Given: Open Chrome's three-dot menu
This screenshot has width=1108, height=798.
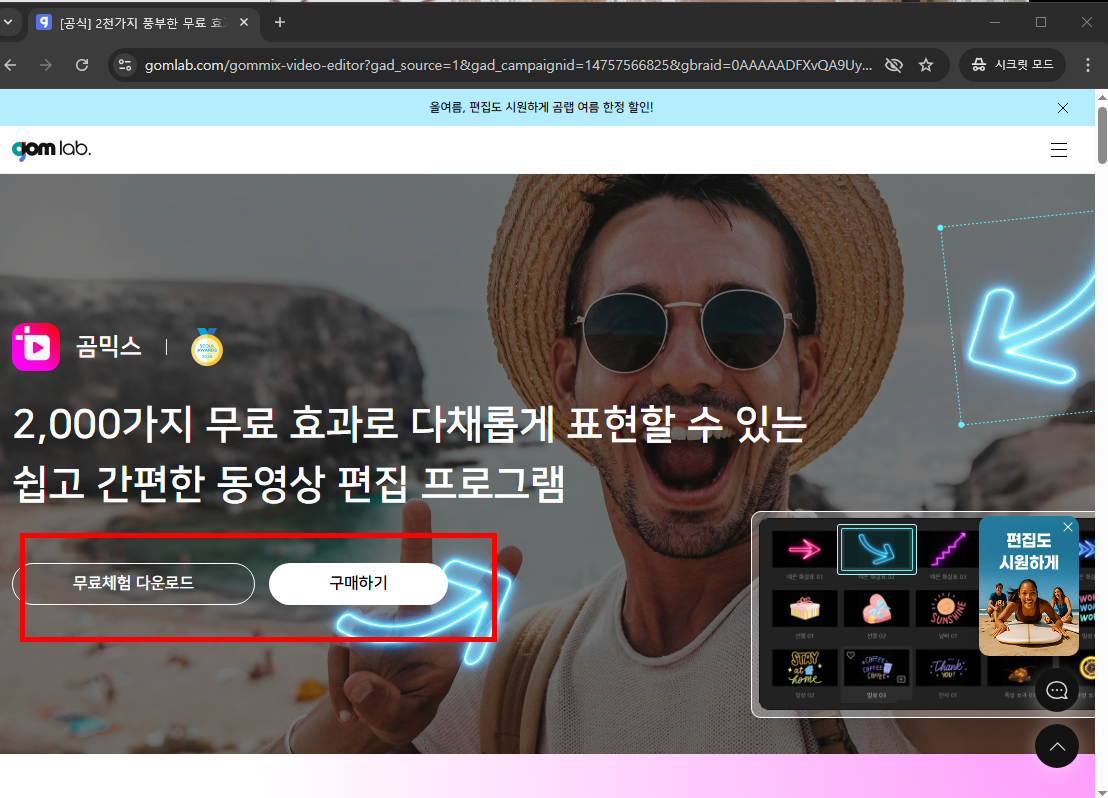Looking at the screenshot, I should click(1088, 64).
